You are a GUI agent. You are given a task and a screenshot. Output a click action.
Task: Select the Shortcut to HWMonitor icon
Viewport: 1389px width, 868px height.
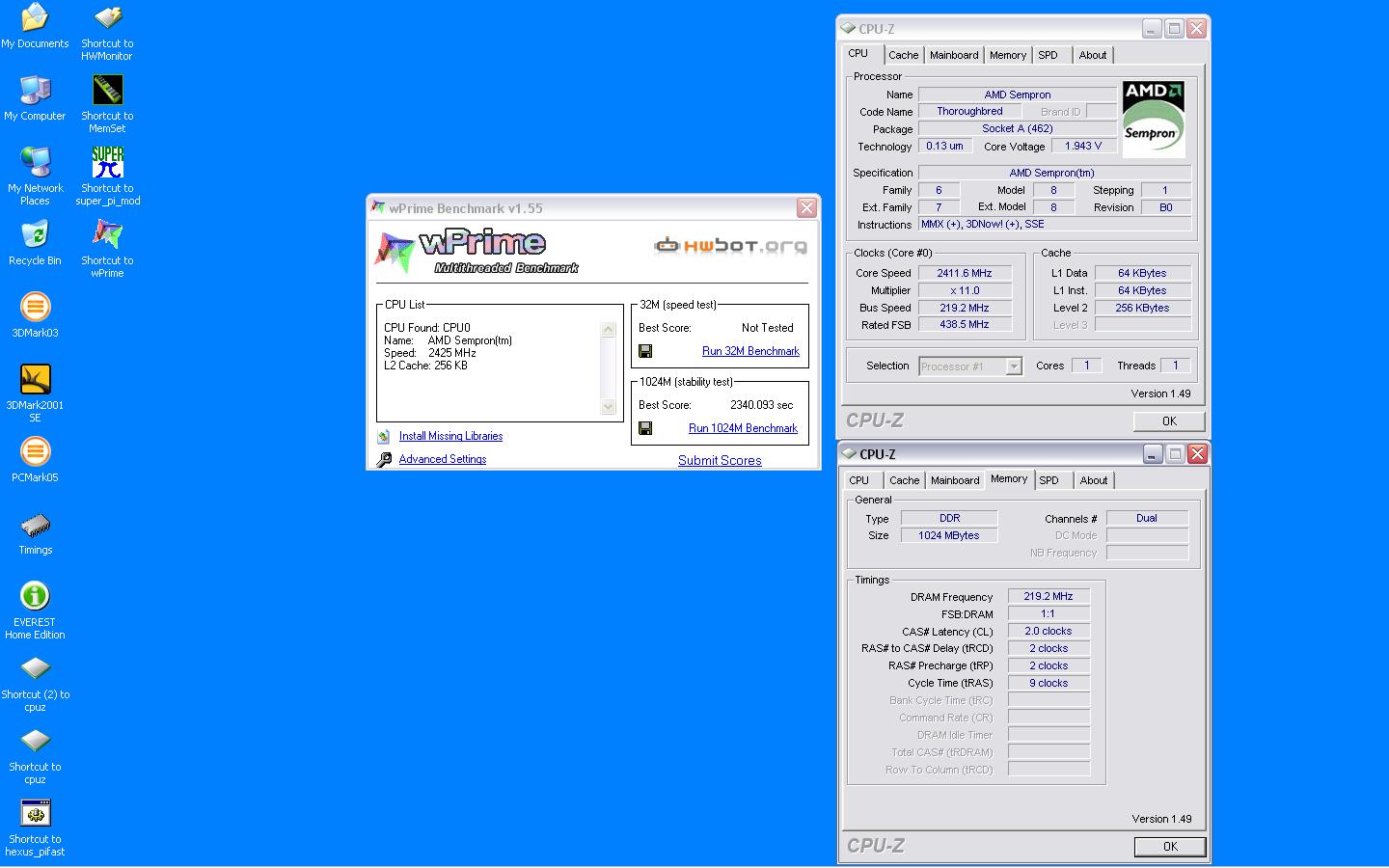point(107,32)
